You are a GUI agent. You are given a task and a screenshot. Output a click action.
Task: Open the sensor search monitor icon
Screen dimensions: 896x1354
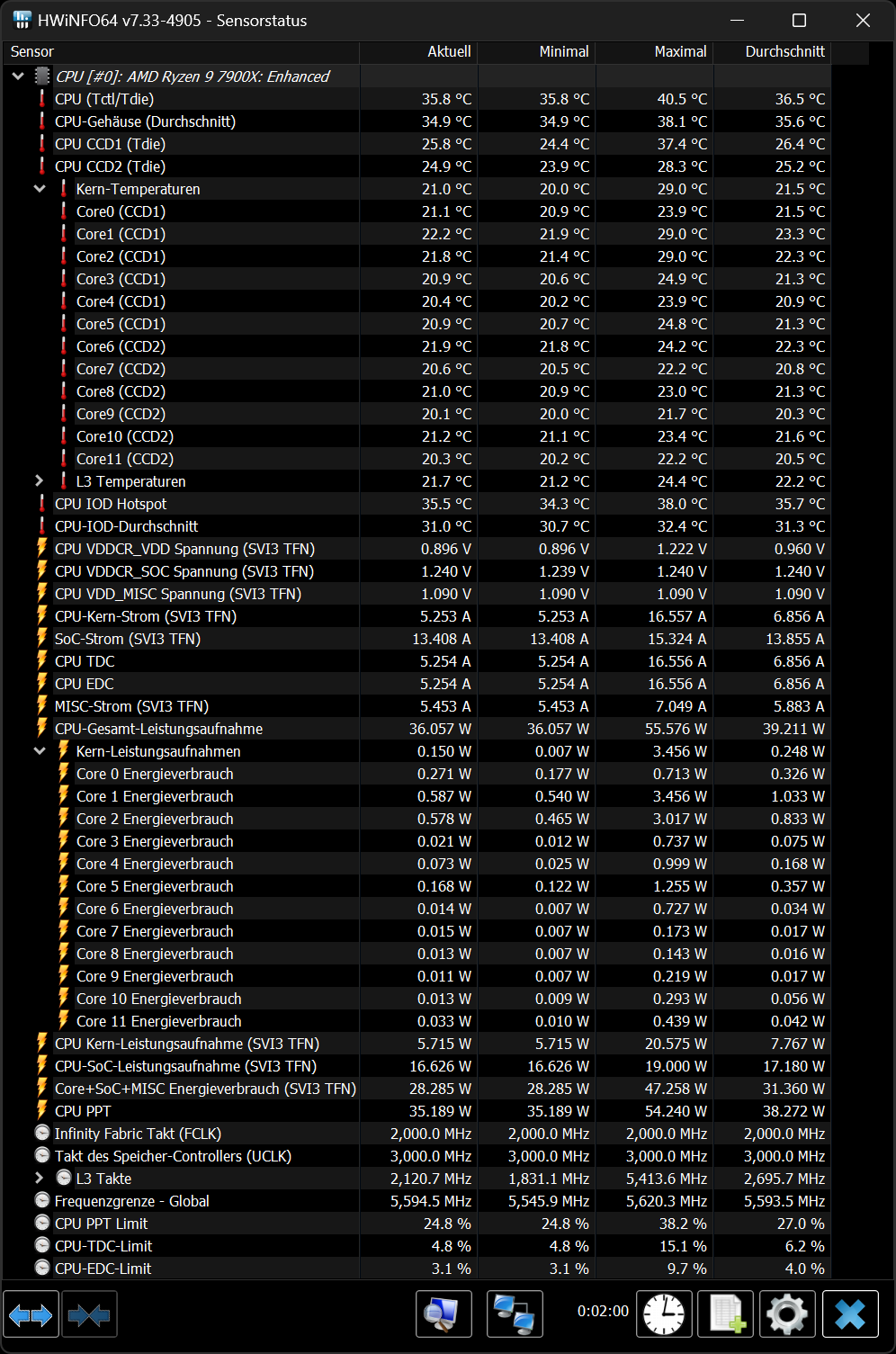coord(444,1314)
